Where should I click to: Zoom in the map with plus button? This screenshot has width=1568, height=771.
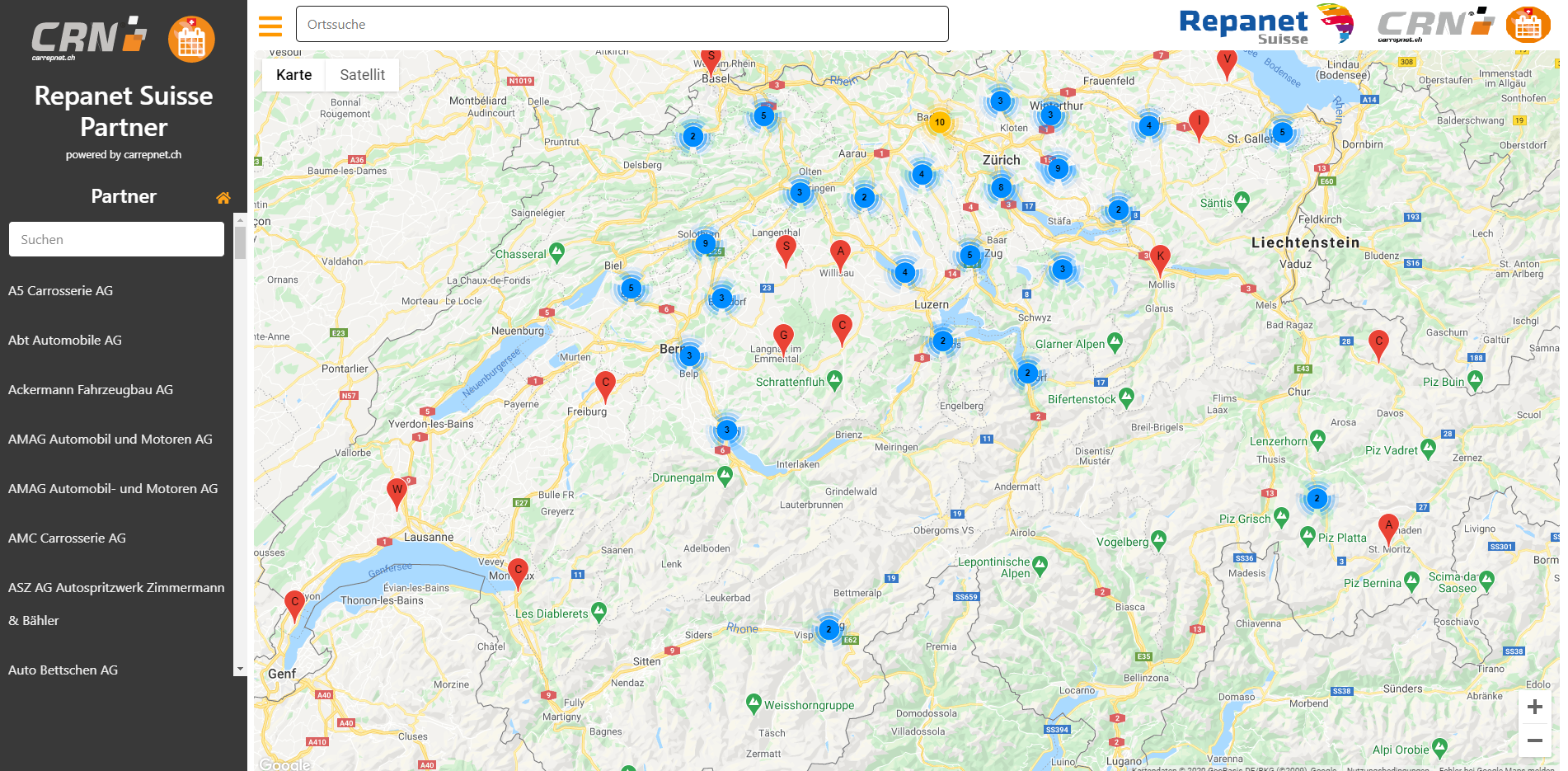pos(1534,707)
